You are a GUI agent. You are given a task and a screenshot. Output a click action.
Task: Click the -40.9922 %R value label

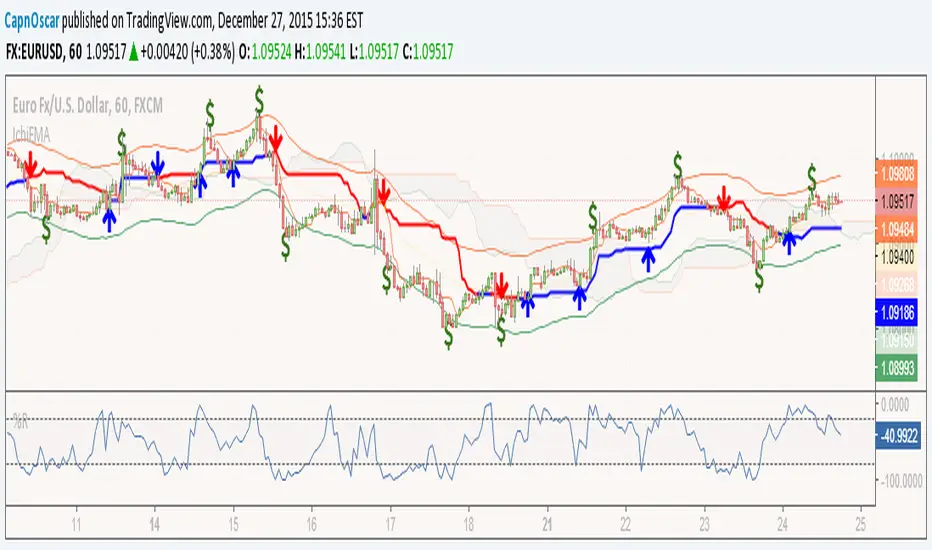[899, 436]
